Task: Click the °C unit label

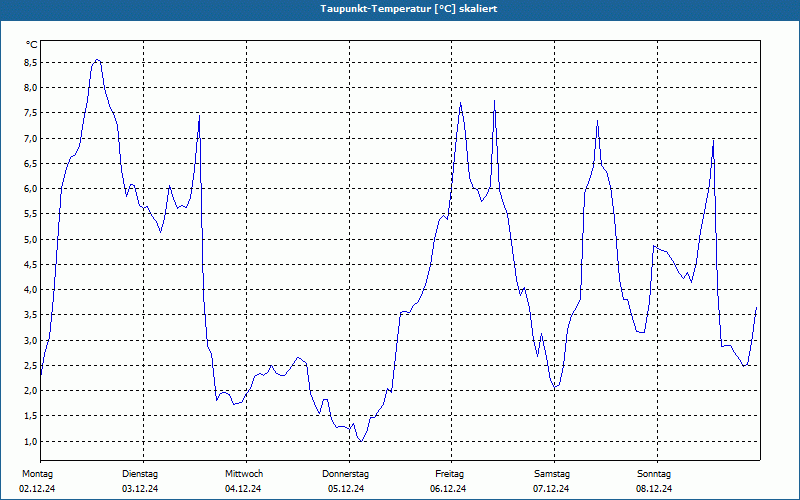Action: [x=32, y=45]
